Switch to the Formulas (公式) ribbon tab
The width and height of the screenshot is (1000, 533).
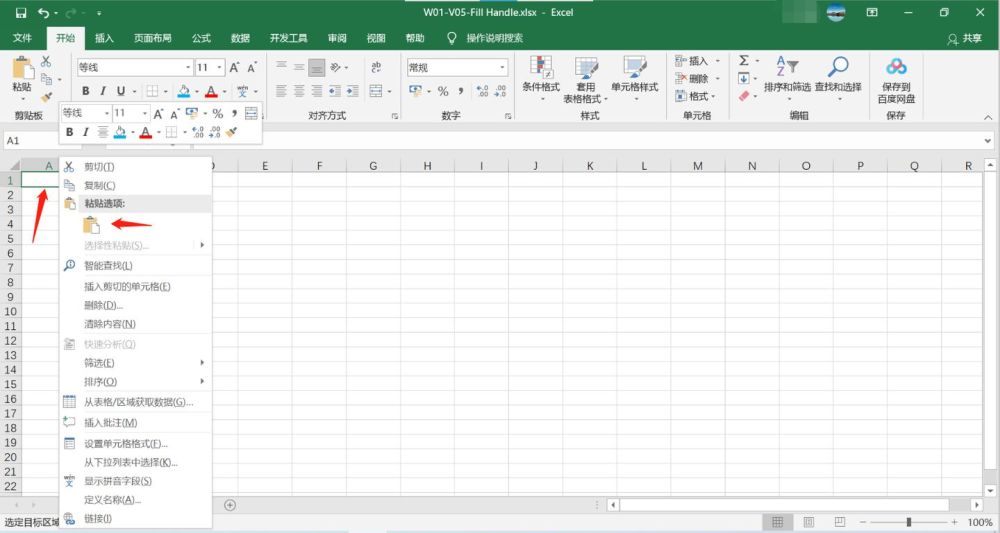[x=201, y=38]
